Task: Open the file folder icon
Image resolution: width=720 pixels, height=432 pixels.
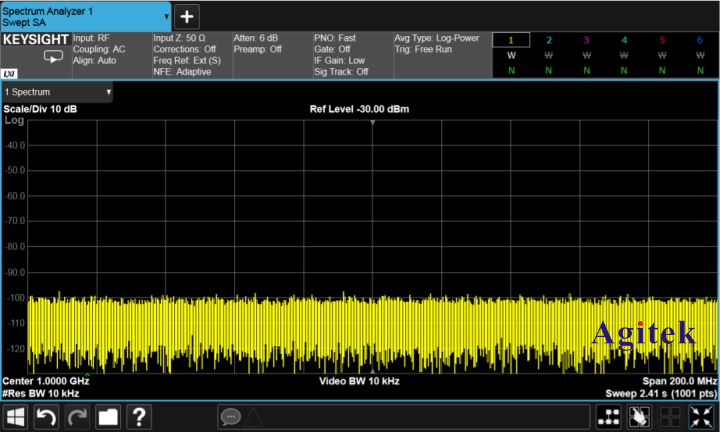Action: (108, 416)
